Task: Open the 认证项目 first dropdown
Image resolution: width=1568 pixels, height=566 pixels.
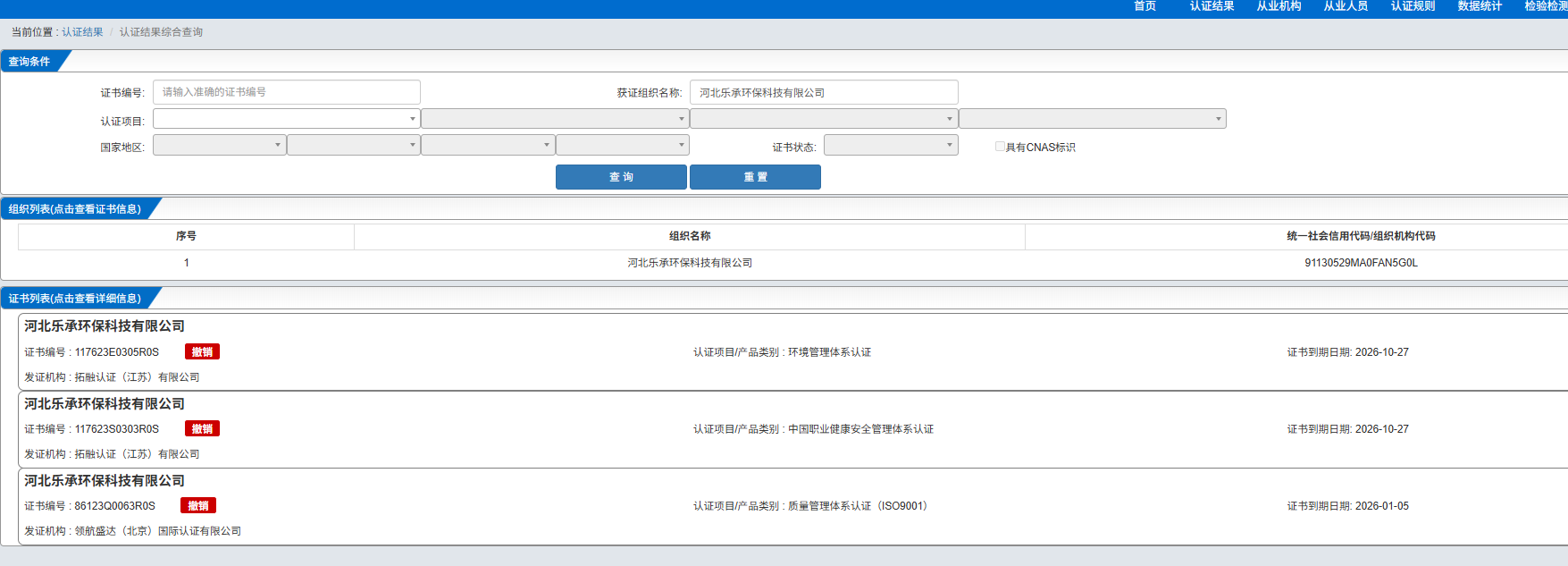Action: tap(286, 119)
